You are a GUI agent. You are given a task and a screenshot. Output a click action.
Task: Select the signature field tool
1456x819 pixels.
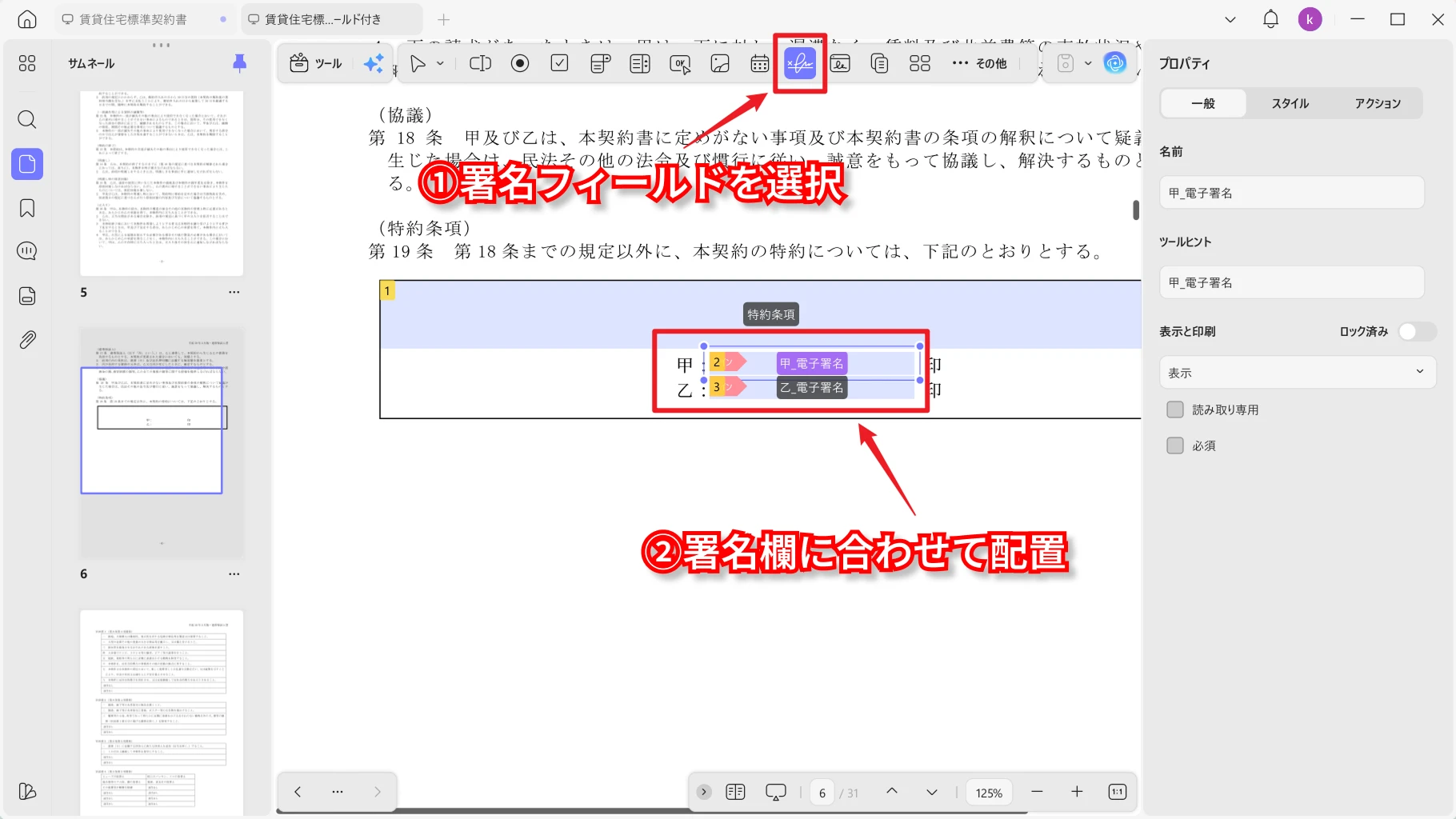coord(800,63)
